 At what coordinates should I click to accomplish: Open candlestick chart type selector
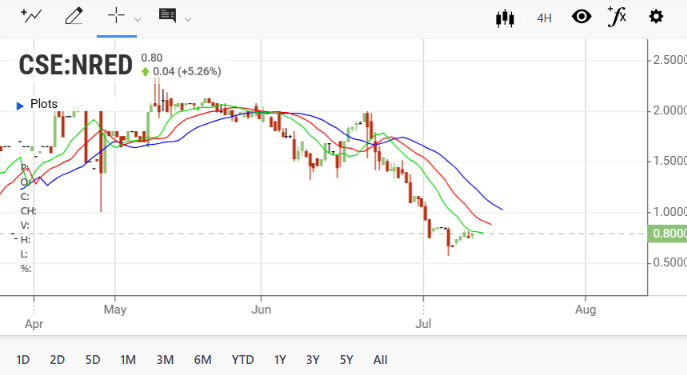[x=505, y=18]
